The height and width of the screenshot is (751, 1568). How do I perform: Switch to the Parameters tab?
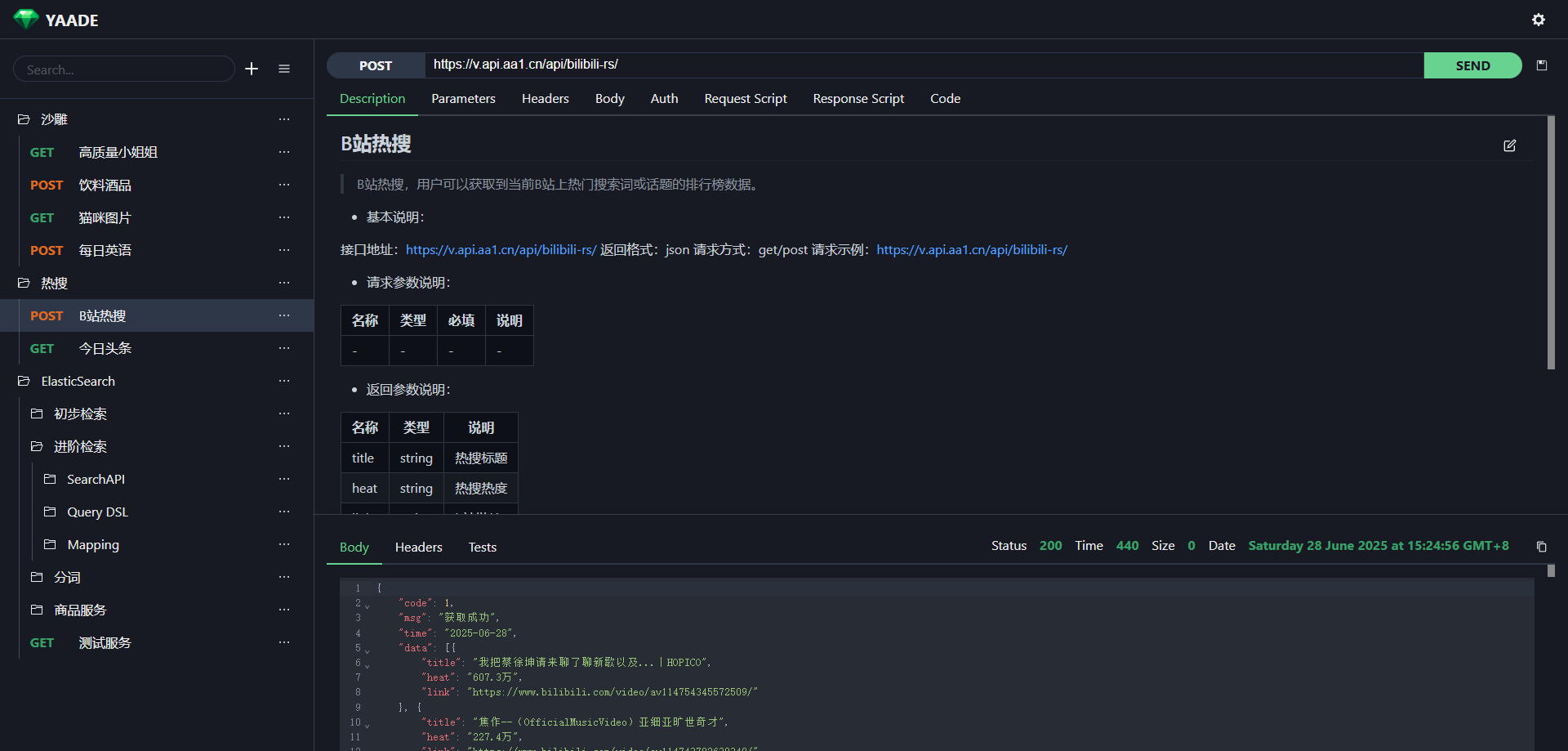[463, 98]
